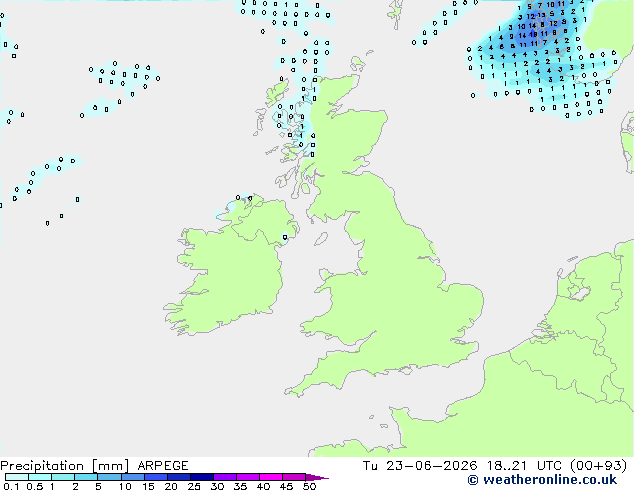Select the 45 mm legend color swatch
The height and width of the screenshot is (490, 634).
click(x=294, y=477)
